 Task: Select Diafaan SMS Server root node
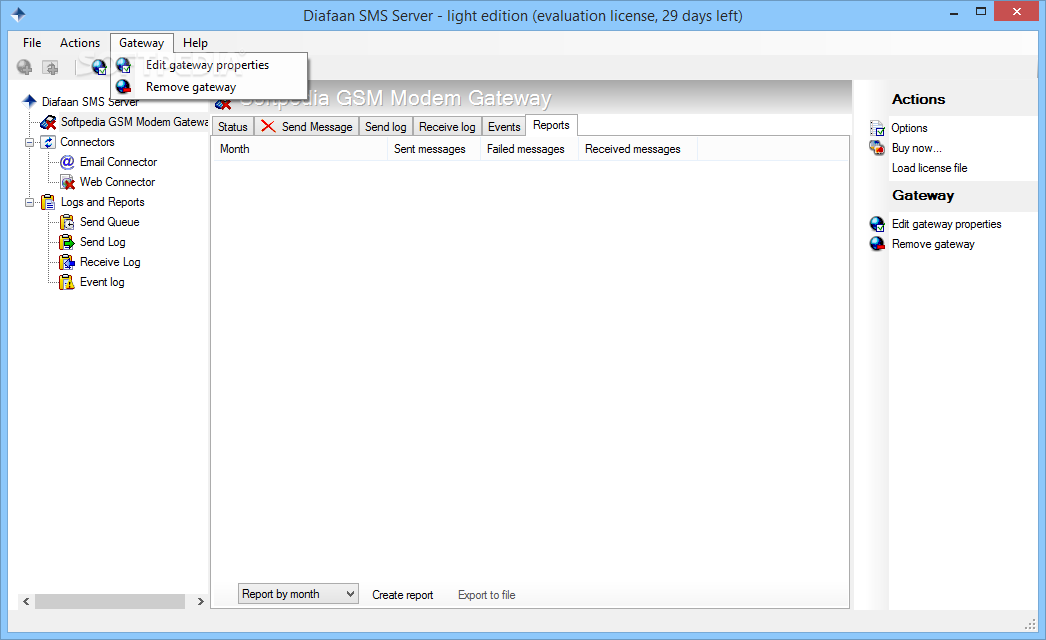point(90,102)
